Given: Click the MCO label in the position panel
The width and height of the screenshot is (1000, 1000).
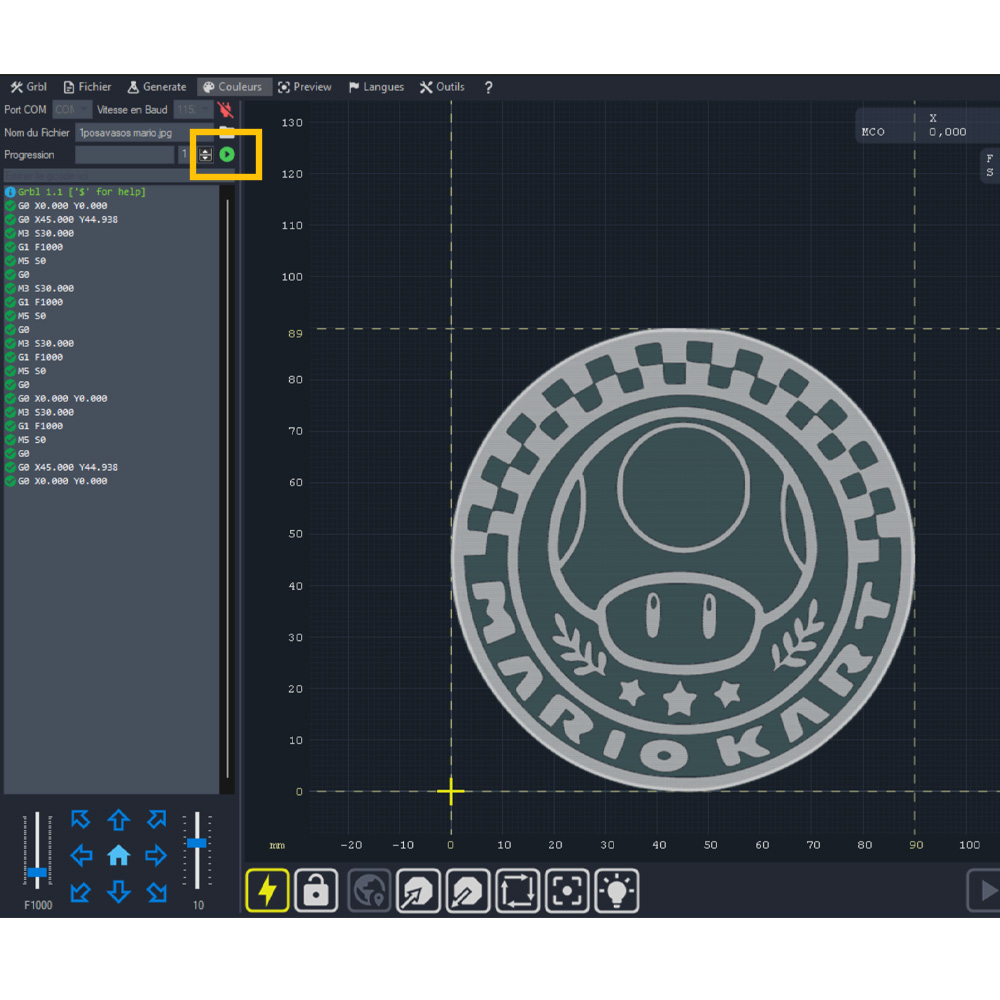Looking at the screenshot, I should [x=872, y=132].
